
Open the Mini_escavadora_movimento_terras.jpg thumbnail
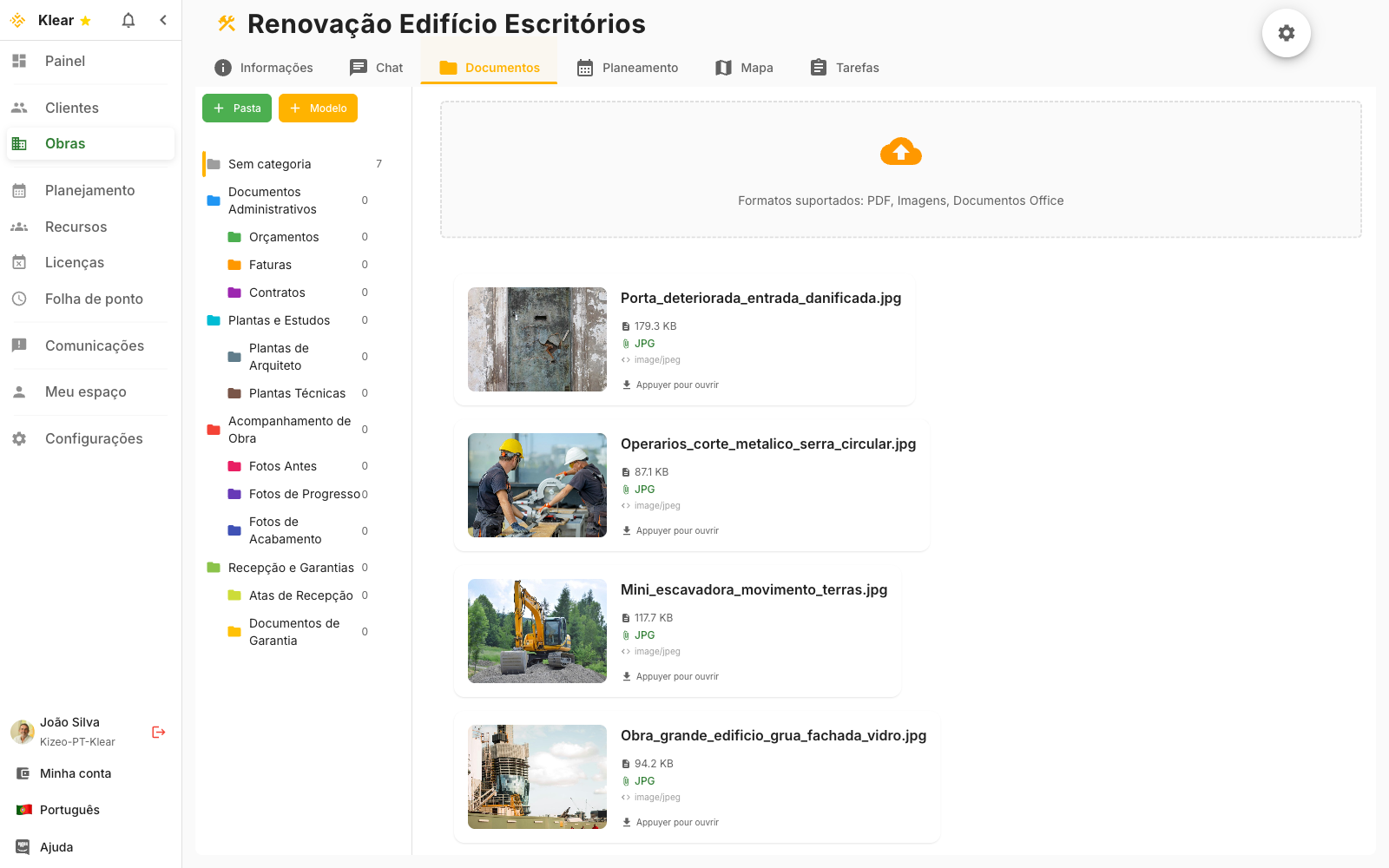click(x=537, y=631)
